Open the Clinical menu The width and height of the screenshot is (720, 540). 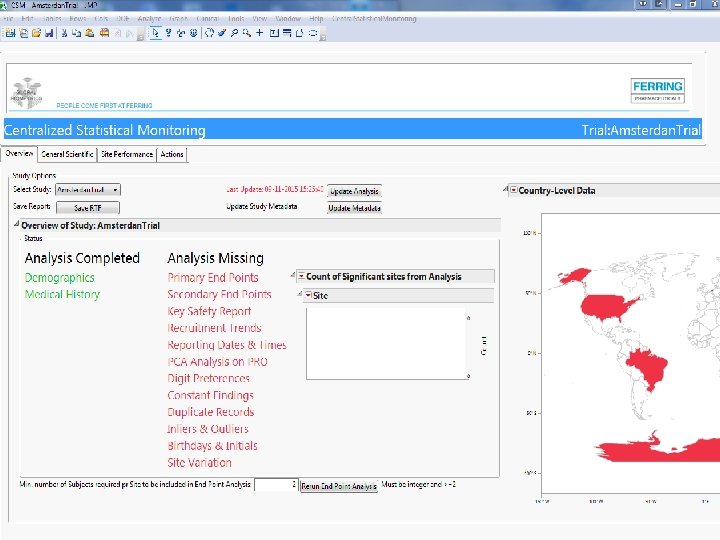point(208,19)
